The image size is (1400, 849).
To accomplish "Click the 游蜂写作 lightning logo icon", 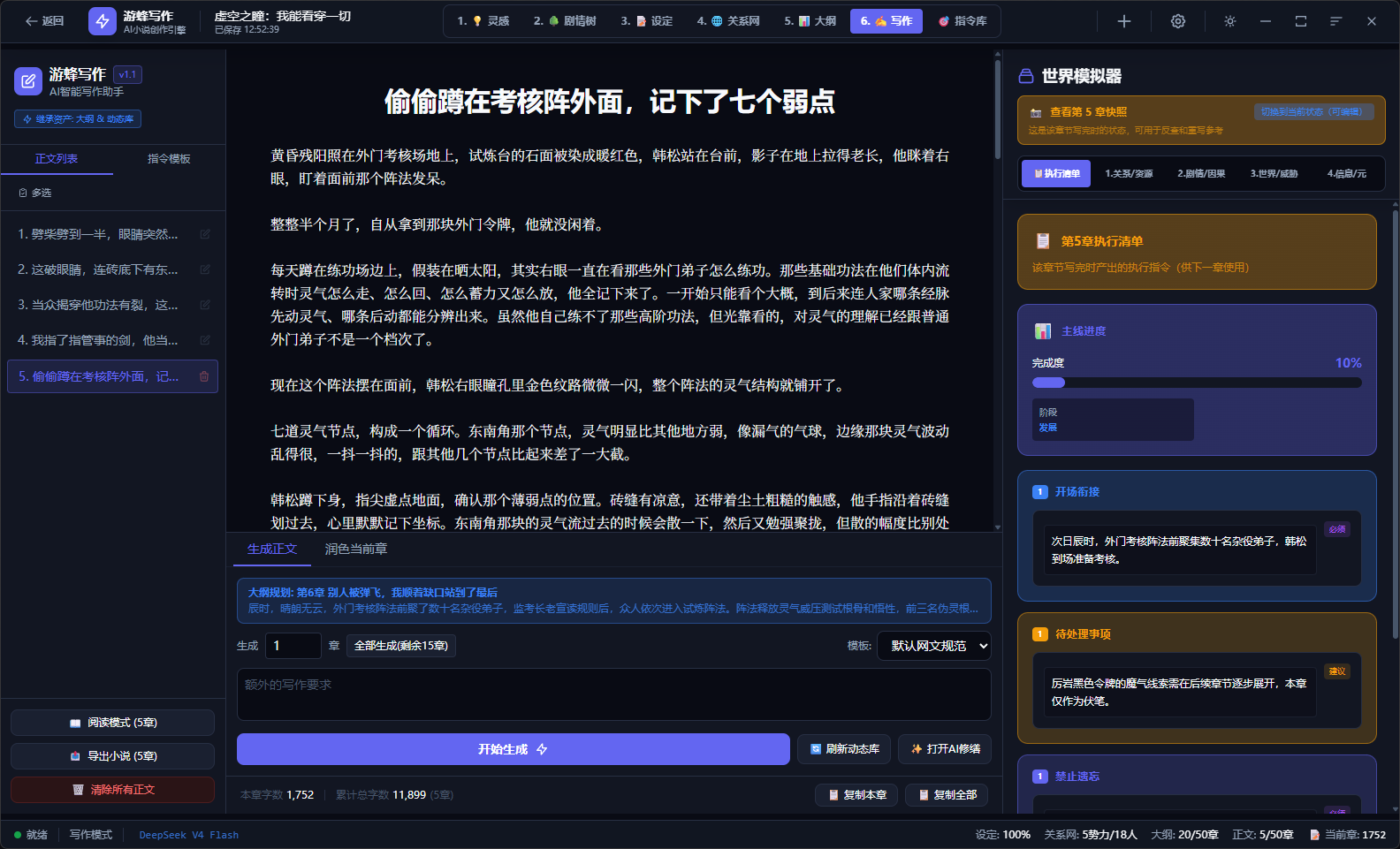I will 103,21.
